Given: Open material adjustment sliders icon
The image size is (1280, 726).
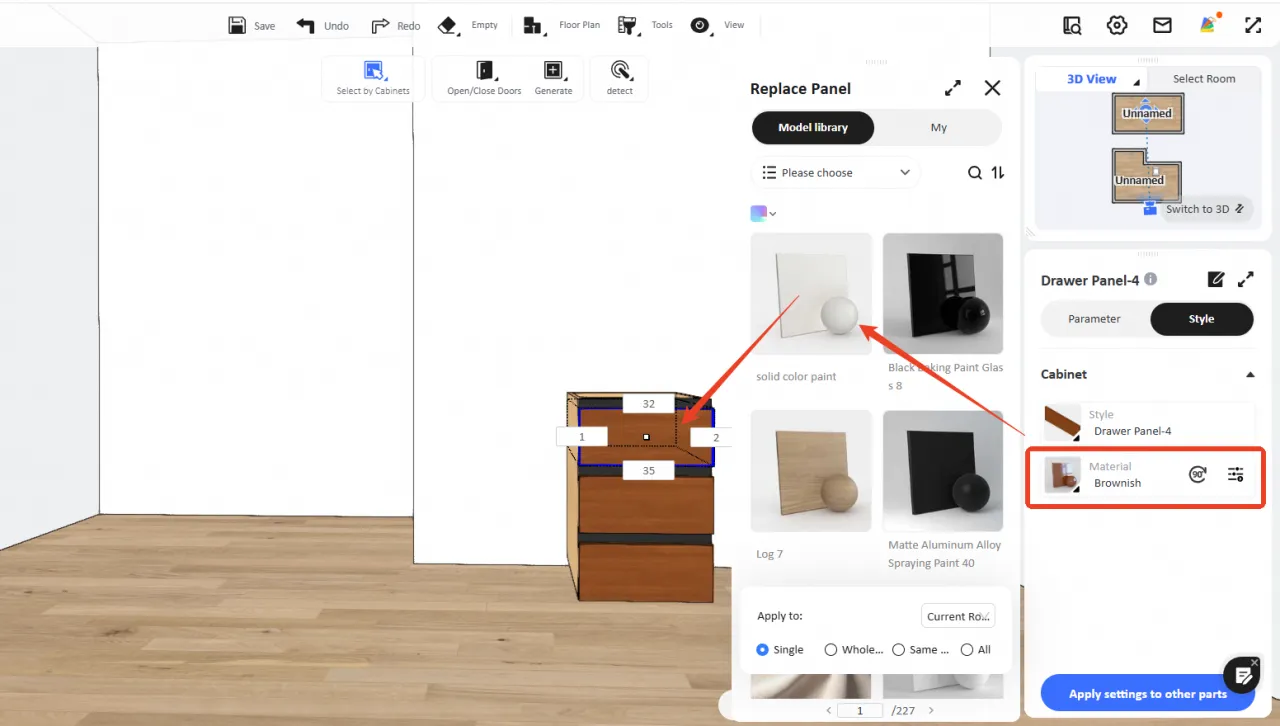Looking at the screenshot, I should tap(1236, 475).
